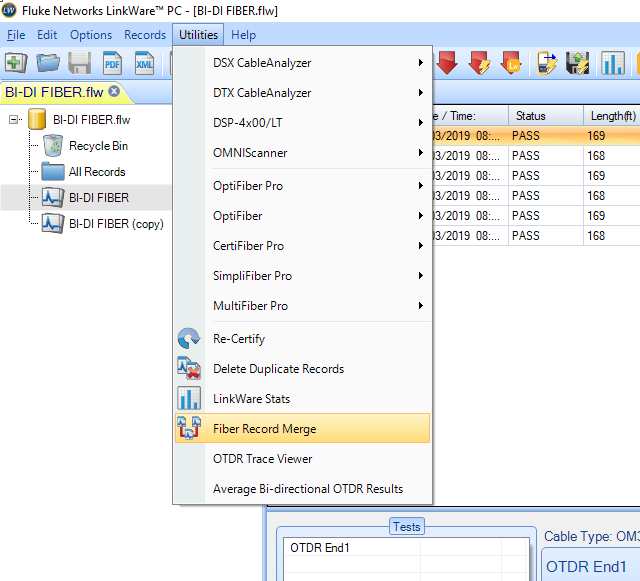
Task: Expand the OptiFiber submenu arrow
Action: pos(420,216)
